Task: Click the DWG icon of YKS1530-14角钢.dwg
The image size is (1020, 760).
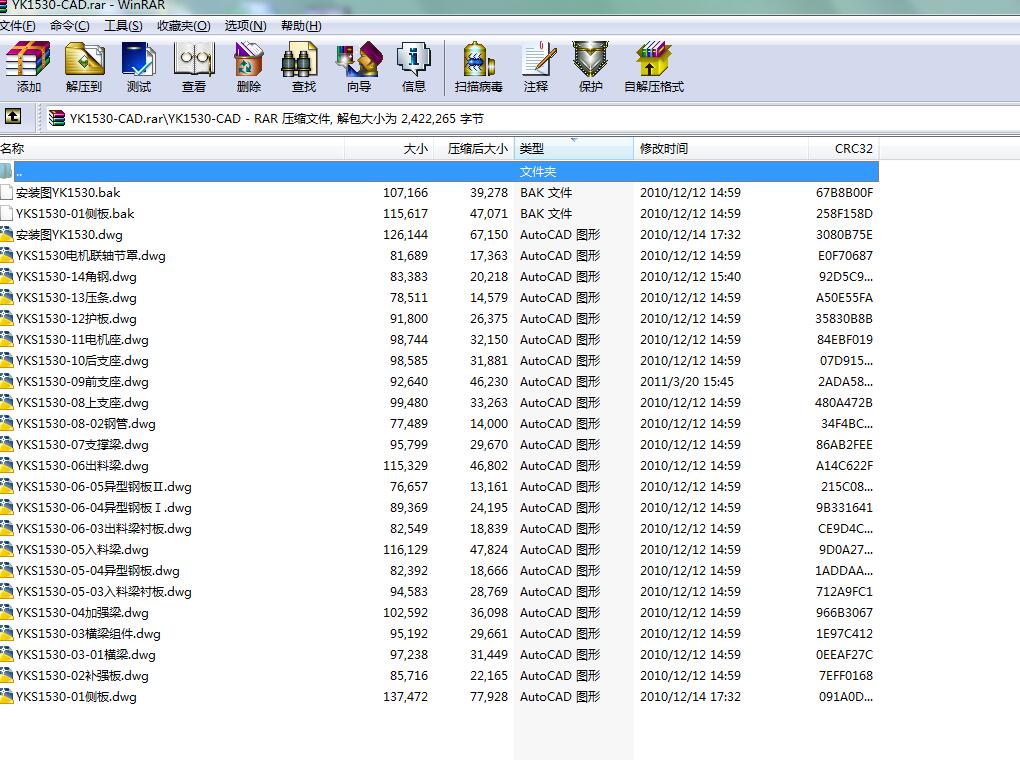Action: 7,277
